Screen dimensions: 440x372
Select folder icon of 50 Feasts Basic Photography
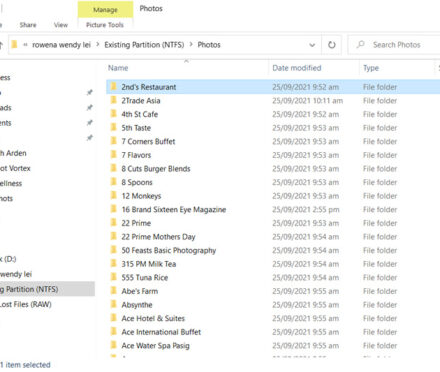[x=114, y=250]
